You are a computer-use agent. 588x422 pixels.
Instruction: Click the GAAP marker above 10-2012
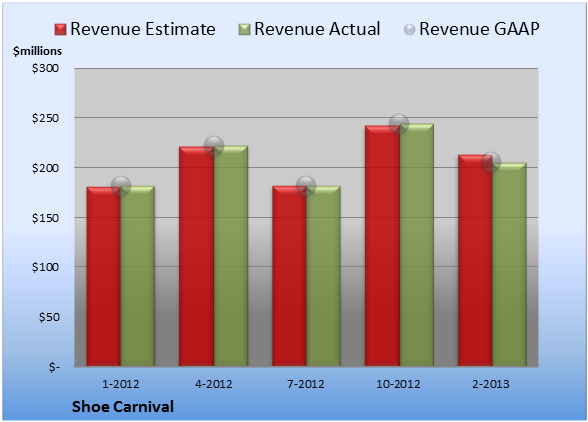click(x=399, y=123)
